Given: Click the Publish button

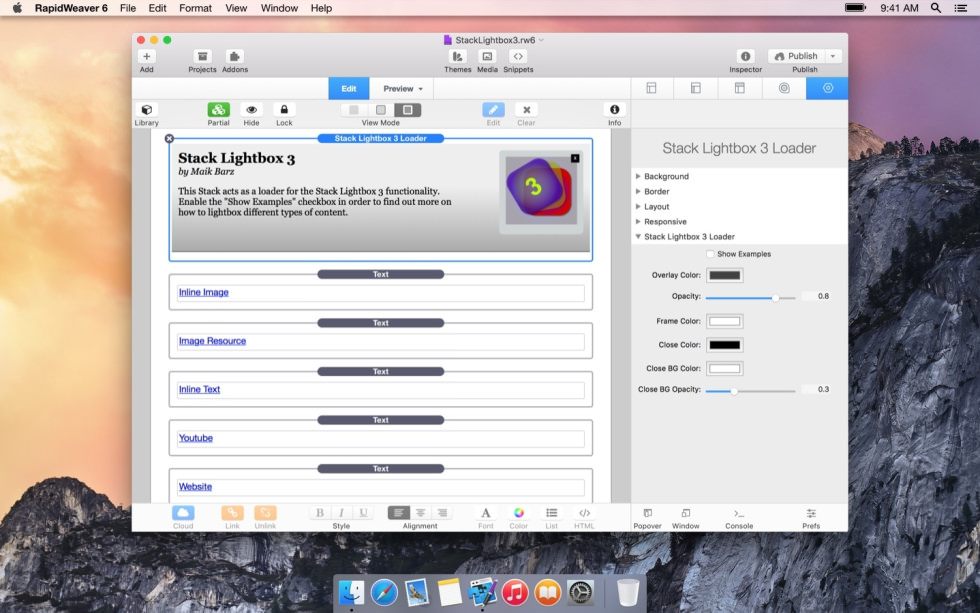Looking at the screenshot, I should coord(796,56).
